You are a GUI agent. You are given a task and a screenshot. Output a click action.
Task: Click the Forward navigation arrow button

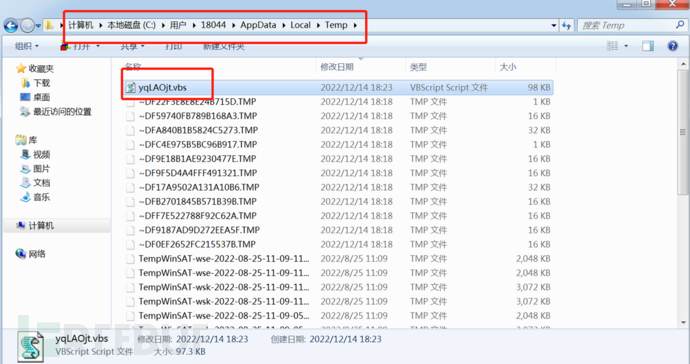27,26
